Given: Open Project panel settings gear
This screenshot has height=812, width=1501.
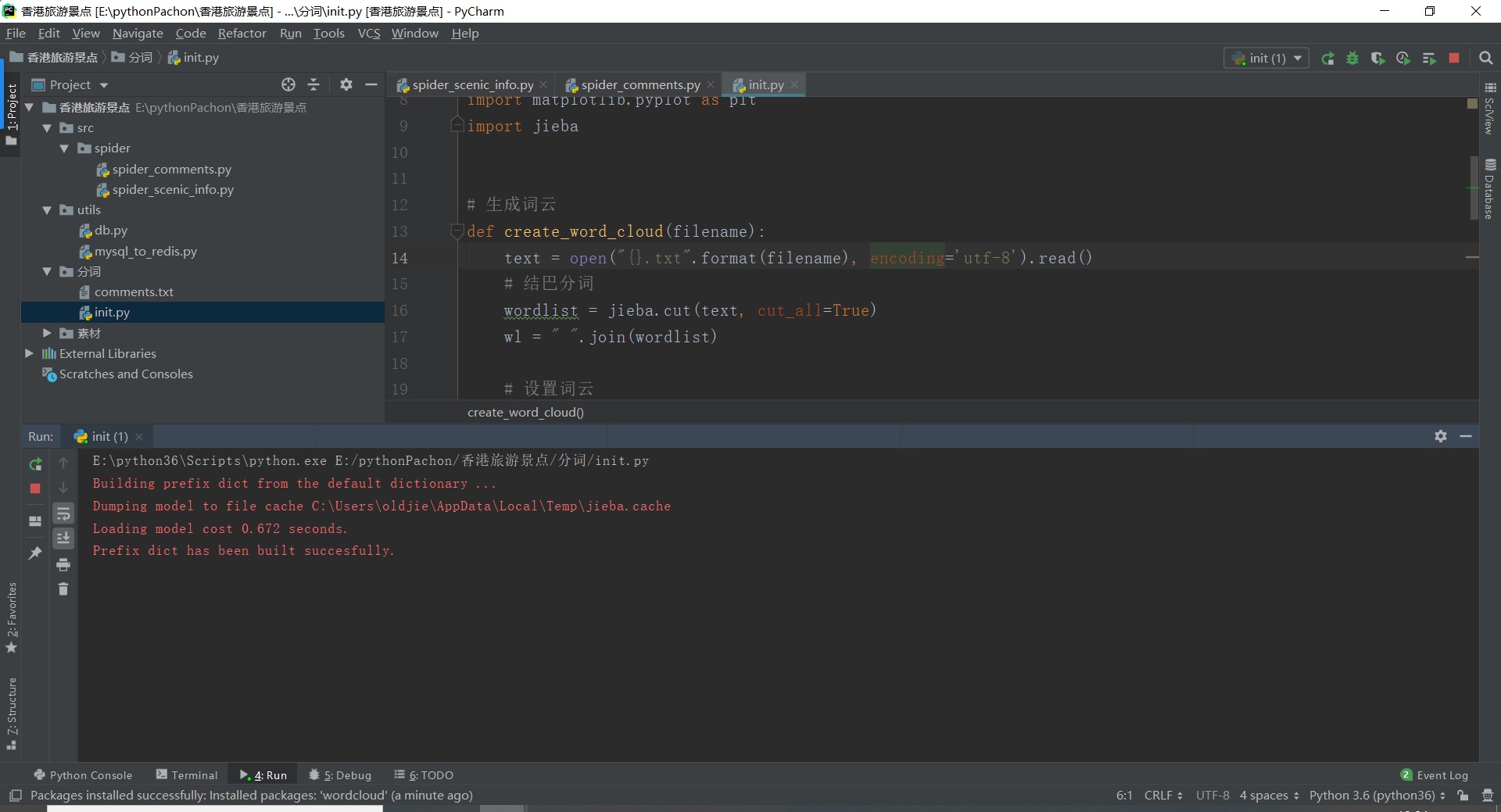Looking at the screenshot, I should tap(346, 84).
